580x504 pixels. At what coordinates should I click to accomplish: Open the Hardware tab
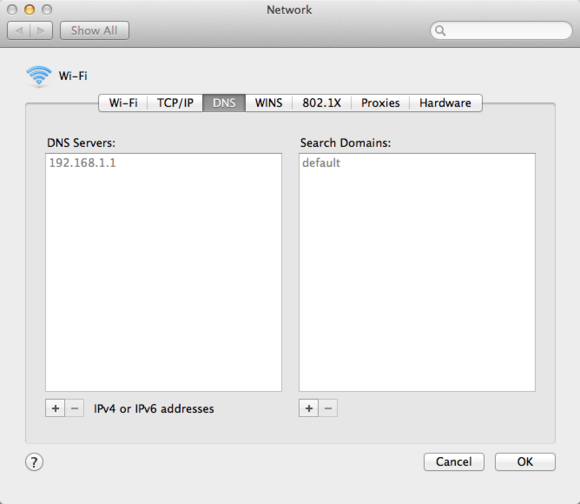point(445,103)
